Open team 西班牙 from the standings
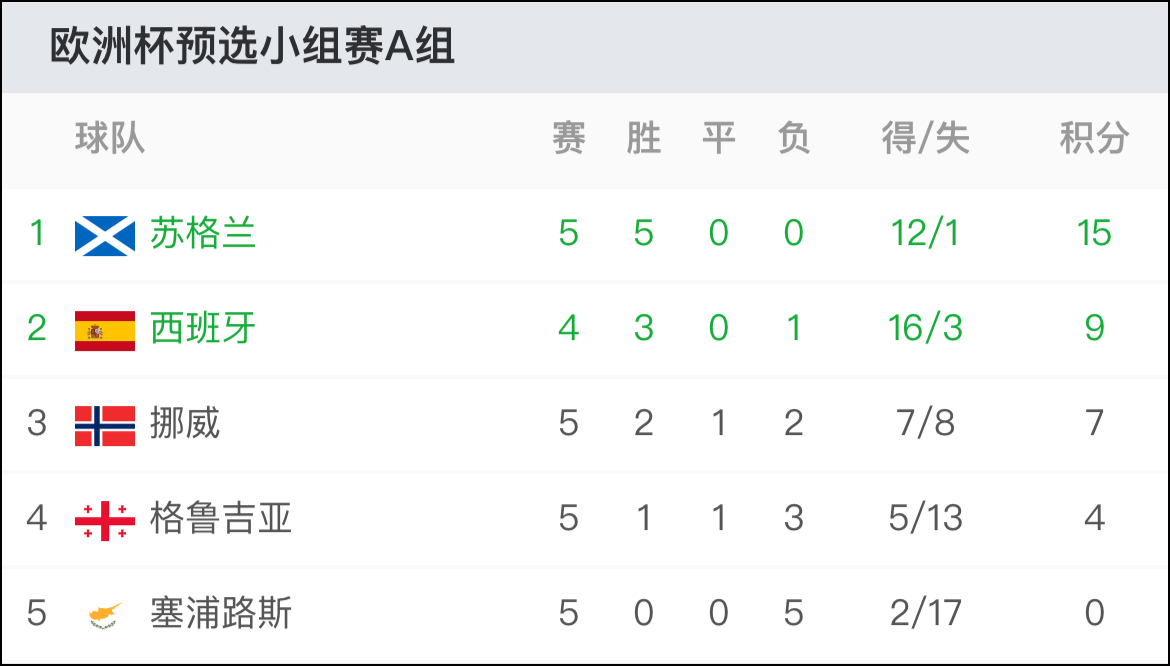The image size is (1170, 666). pyautogui.click(x=203, y=328)
